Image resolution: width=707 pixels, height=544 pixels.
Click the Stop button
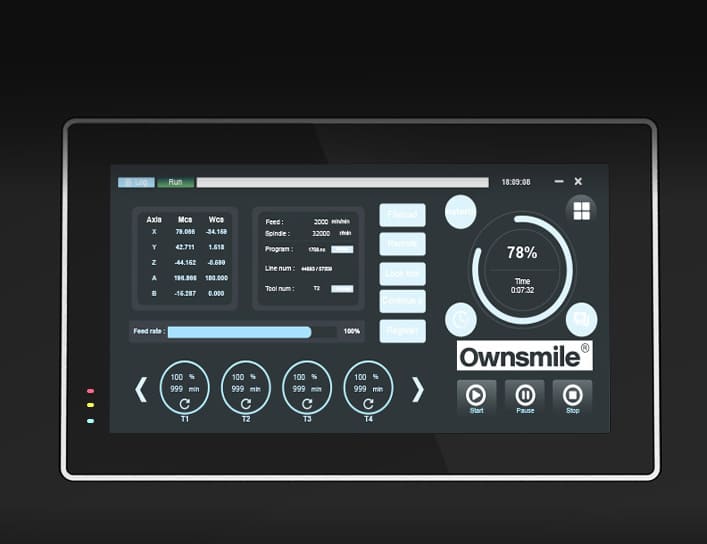click(x=573, y=397)
